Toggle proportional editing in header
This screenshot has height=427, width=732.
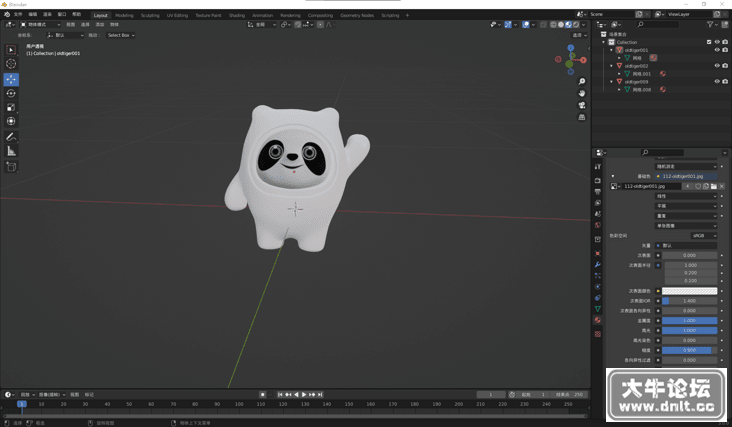coord(320,25)
